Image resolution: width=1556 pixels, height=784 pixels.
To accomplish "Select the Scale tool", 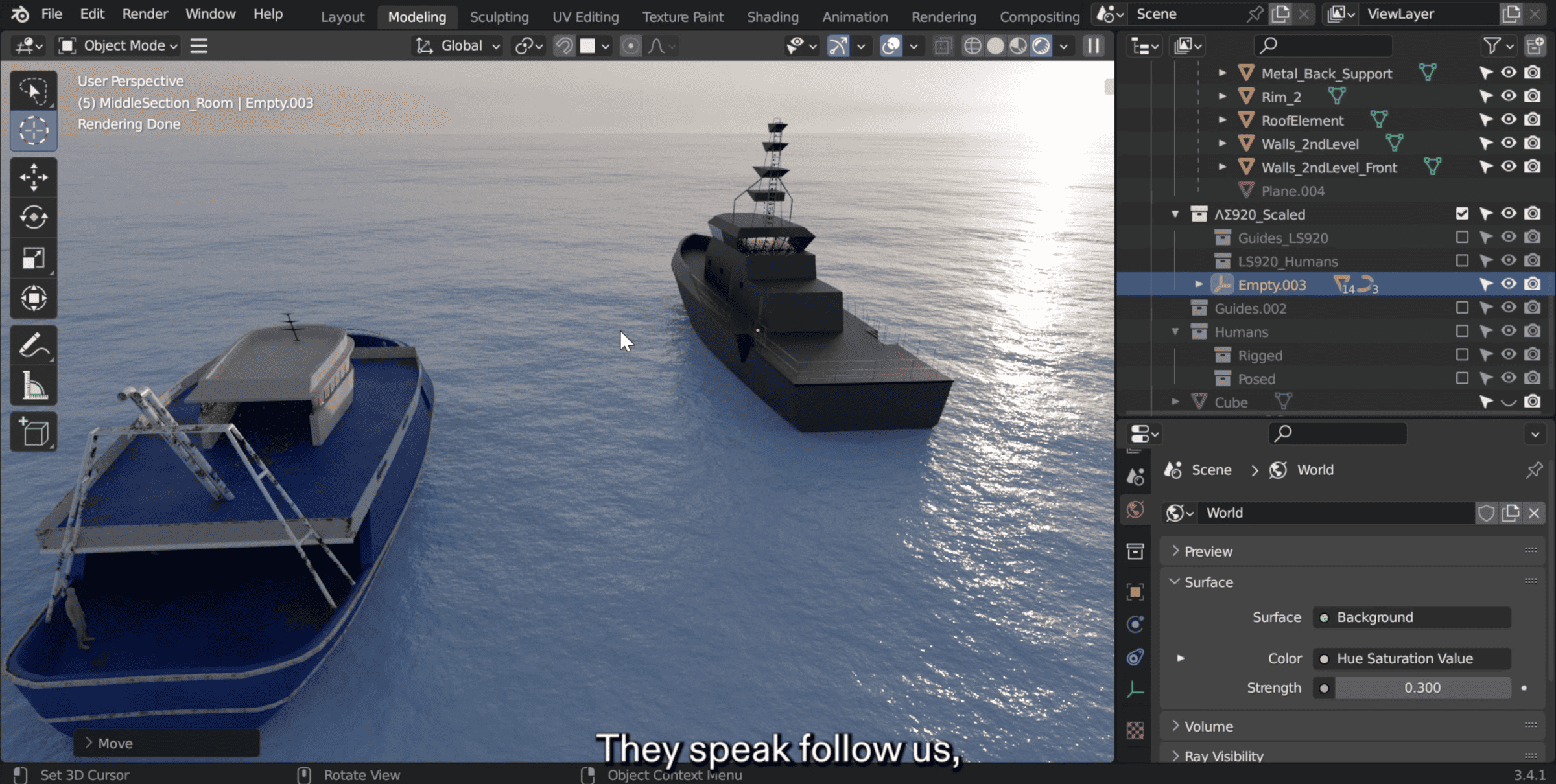I will click(33, 258).
